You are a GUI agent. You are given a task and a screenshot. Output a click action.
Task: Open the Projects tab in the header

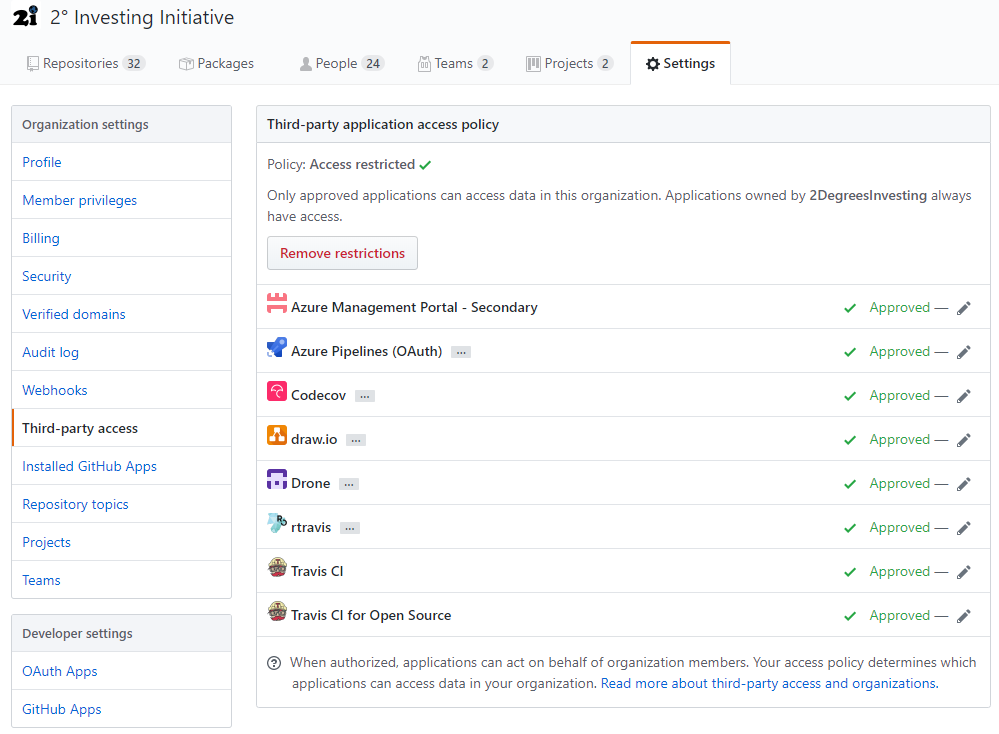pos(570,64)
